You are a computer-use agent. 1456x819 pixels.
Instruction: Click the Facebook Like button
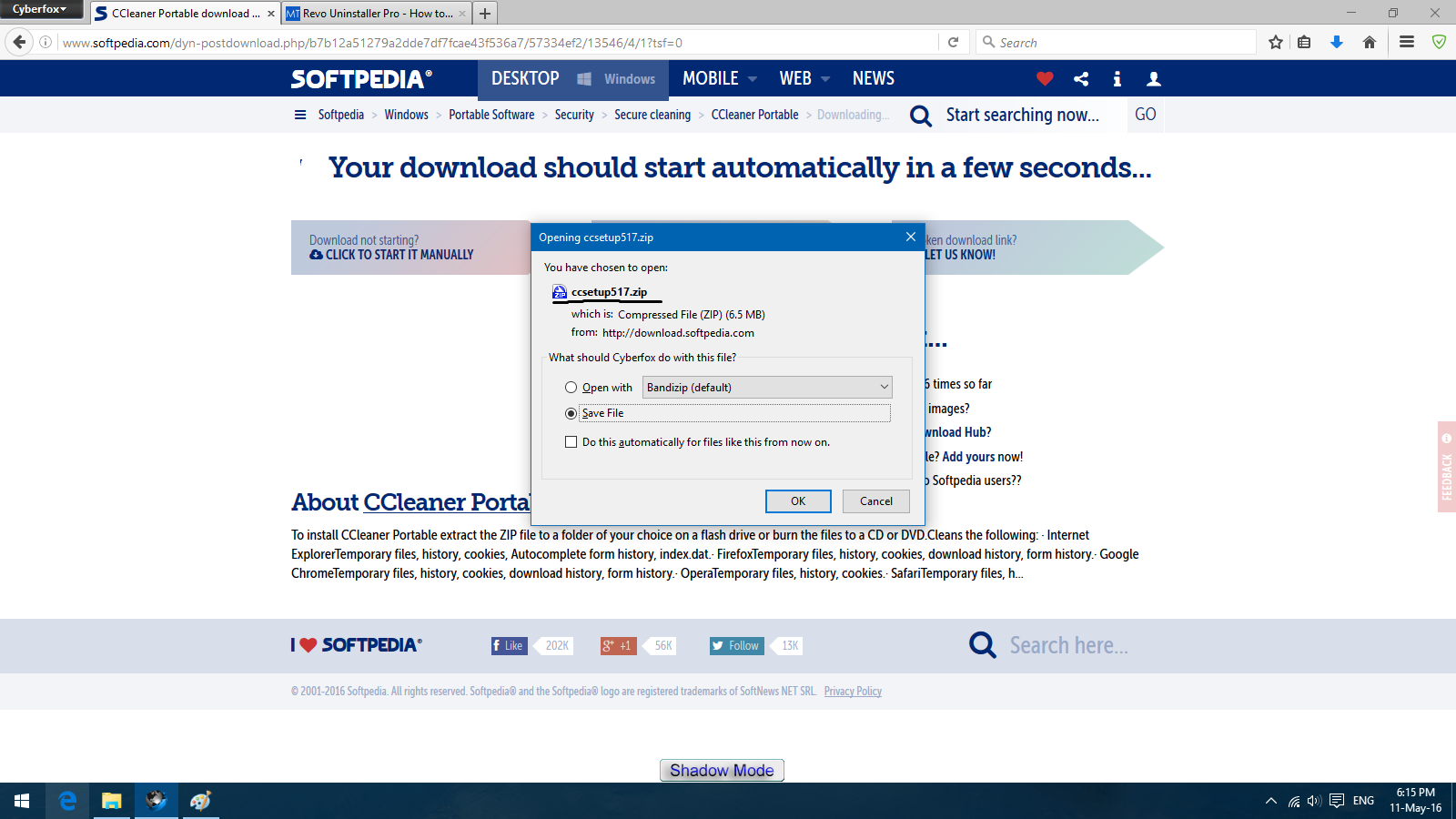click(509, 646)
